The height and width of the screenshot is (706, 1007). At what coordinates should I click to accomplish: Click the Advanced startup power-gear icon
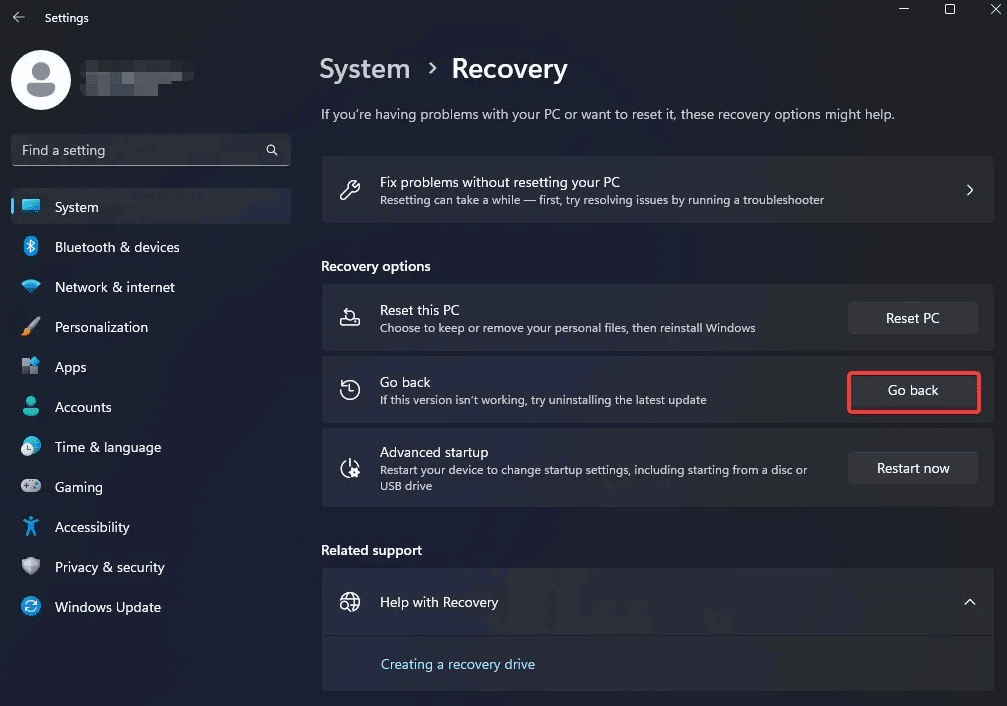[x=350, y=468]
